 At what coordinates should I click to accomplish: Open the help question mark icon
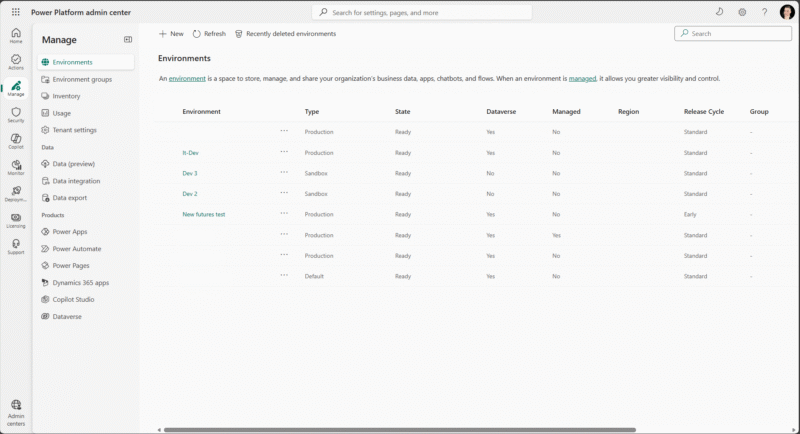(x=765, y=12)
